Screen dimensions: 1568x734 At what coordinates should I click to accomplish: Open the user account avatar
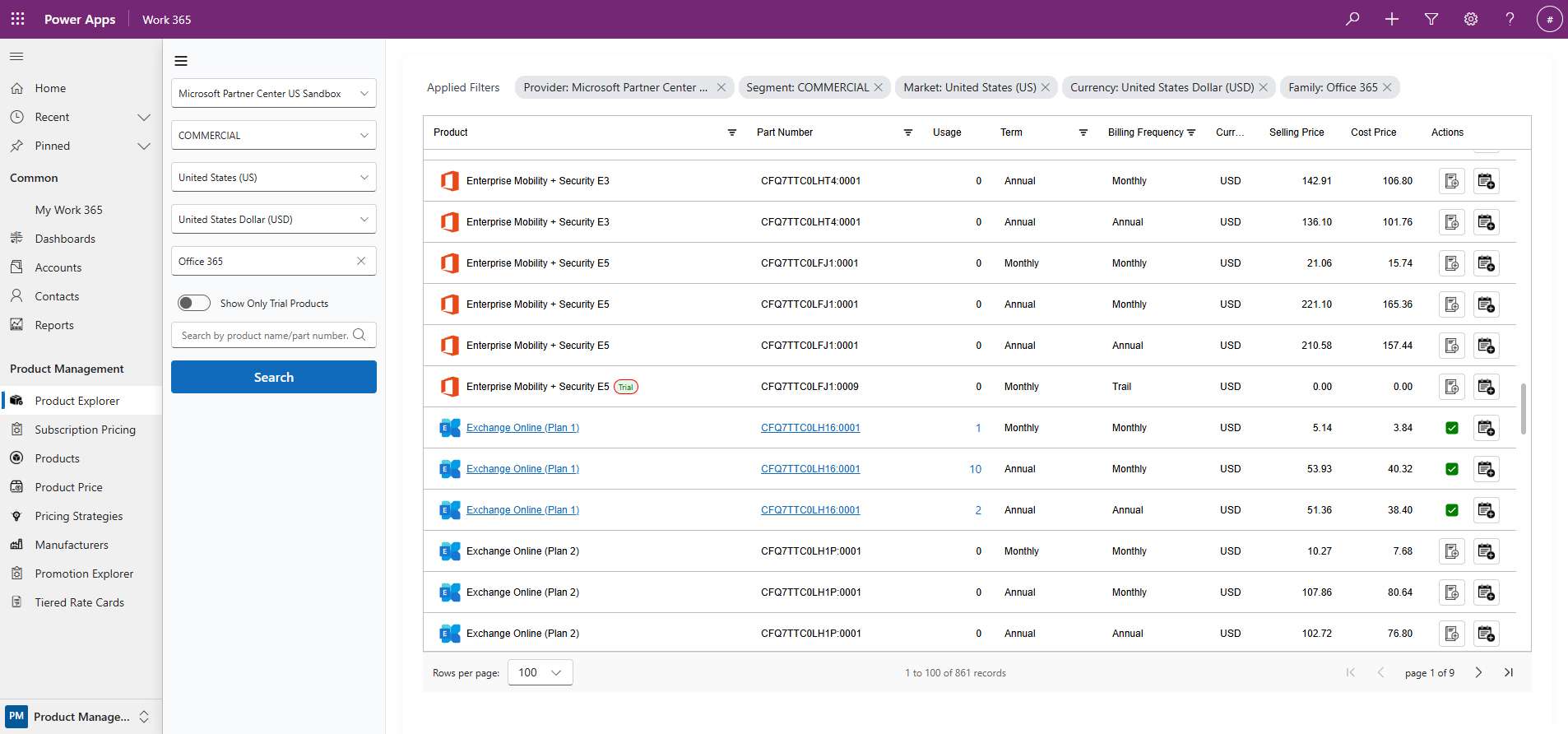[1549, 19]
